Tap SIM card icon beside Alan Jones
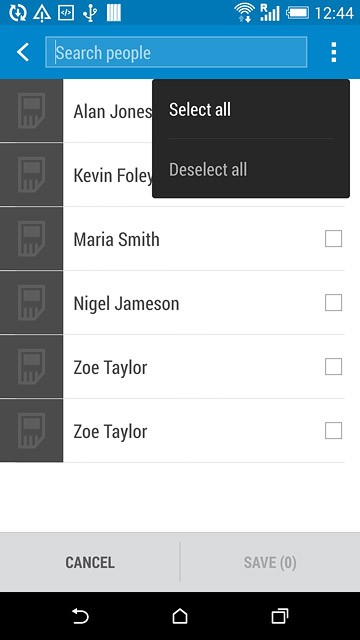Screen dimensions: 360x640 click(31, 111)
